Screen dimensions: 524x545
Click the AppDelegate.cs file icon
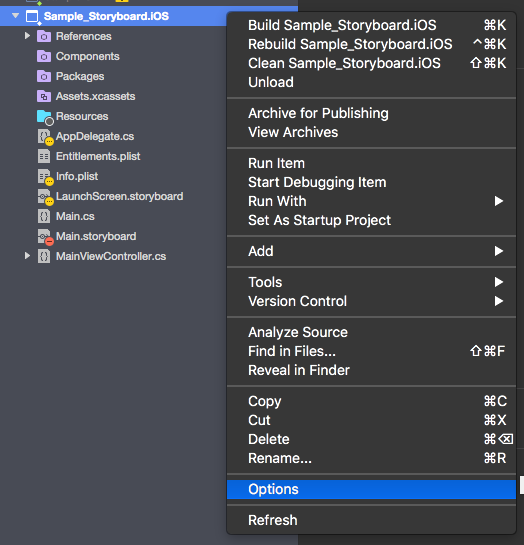pyautogui.click(x=45, y=137)
